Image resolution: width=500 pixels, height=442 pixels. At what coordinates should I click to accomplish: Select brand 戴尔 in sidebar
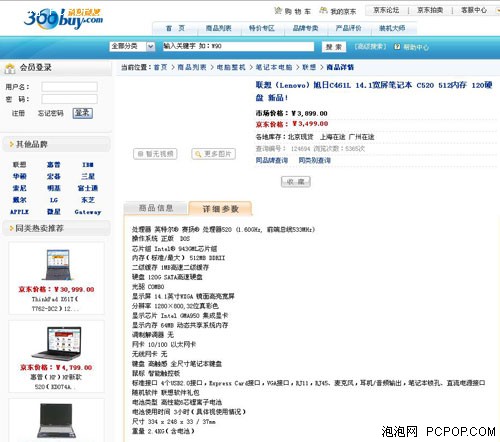19,200
